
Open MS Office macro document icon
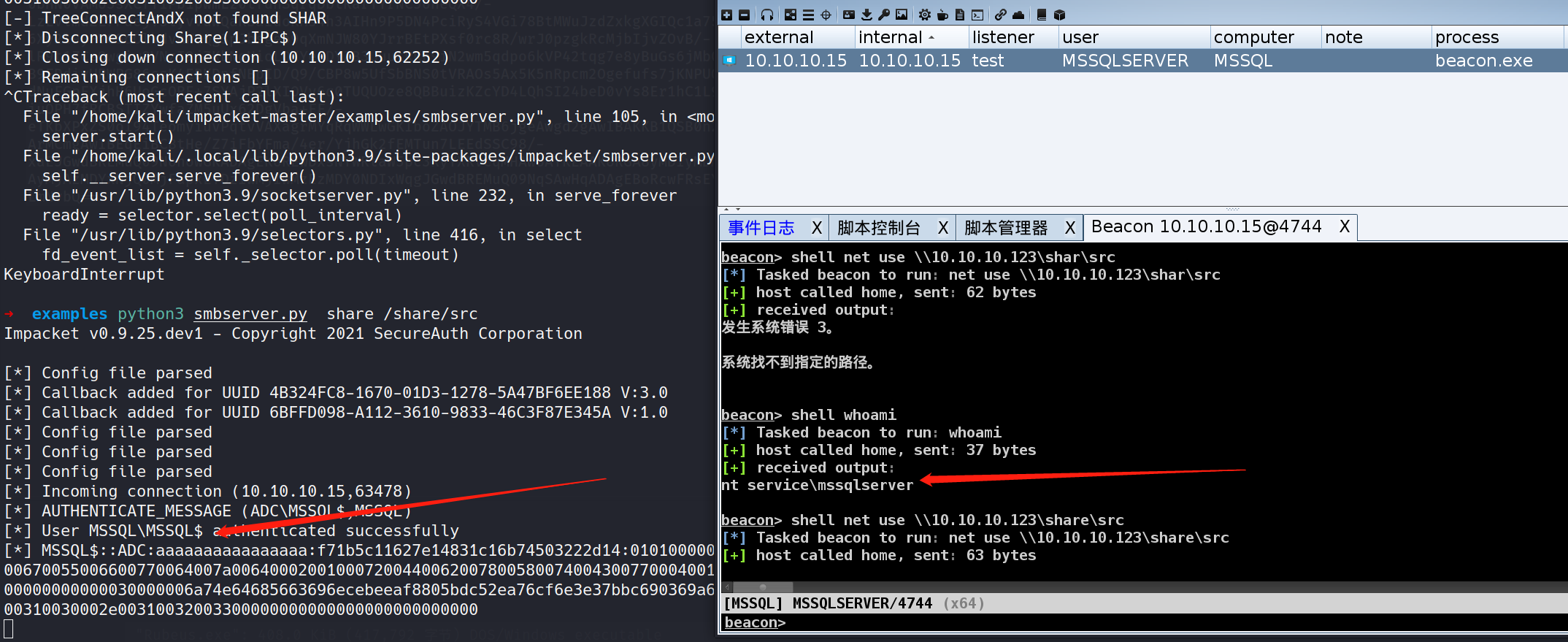click(960, 15)
